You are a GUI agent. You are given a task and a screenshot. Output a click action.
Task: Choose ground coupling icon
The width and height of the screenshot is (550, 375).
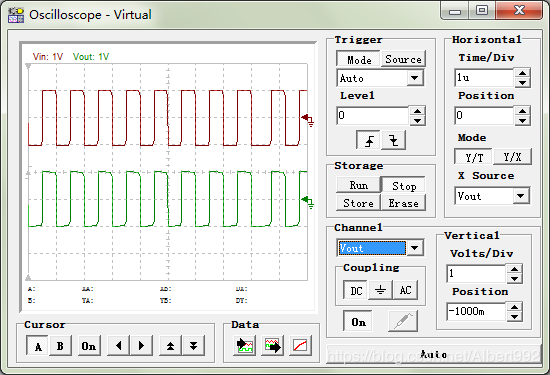tap(381, 290)
